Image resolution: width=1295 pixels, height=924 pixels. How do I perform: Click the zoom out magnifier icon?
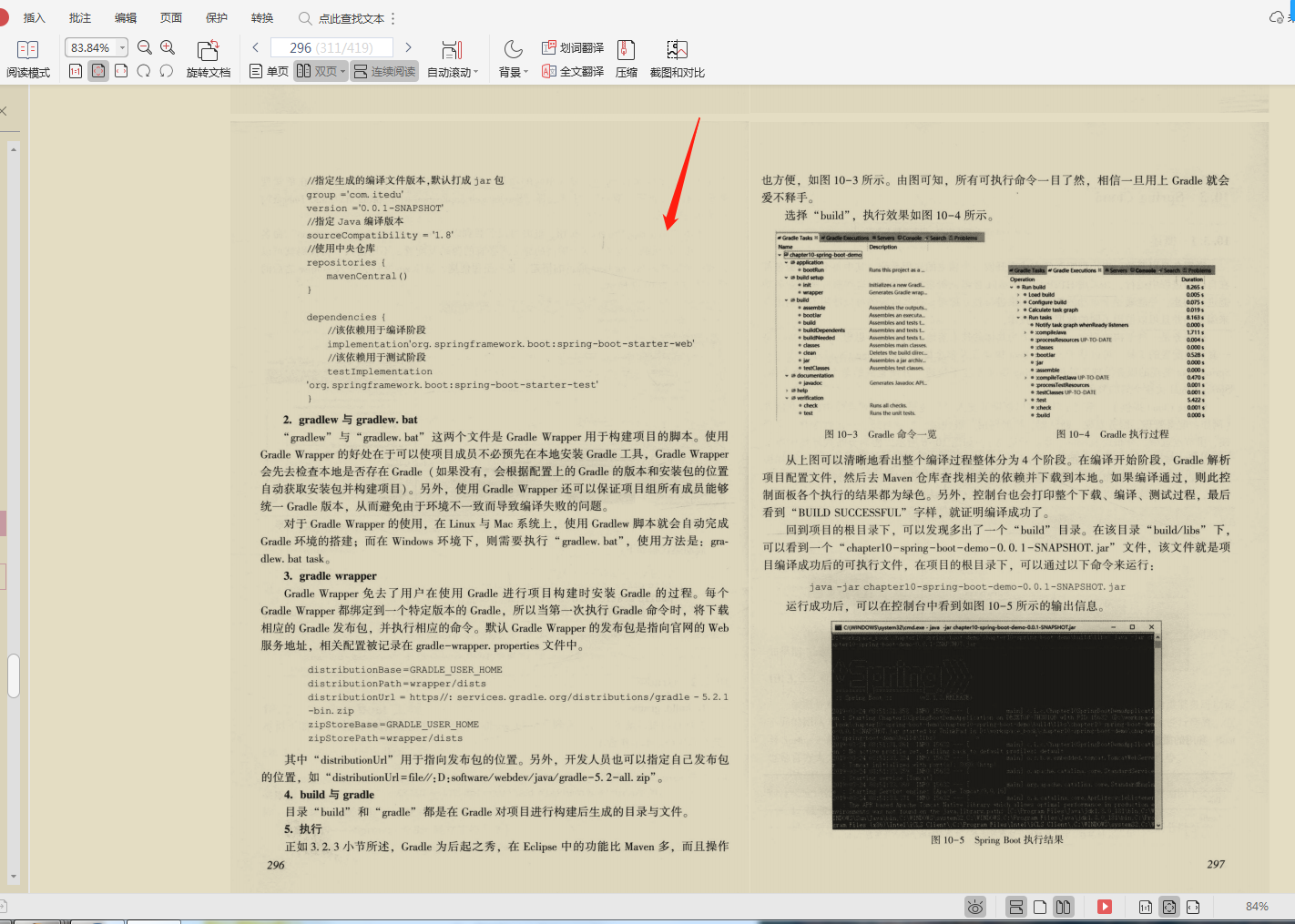pos(145,47)
